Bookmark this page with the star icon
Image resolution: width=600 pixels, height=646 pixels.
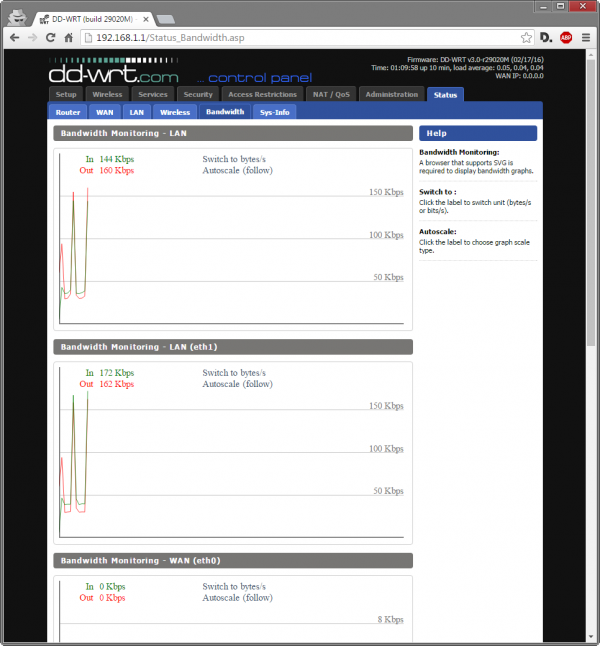point(526,37)
